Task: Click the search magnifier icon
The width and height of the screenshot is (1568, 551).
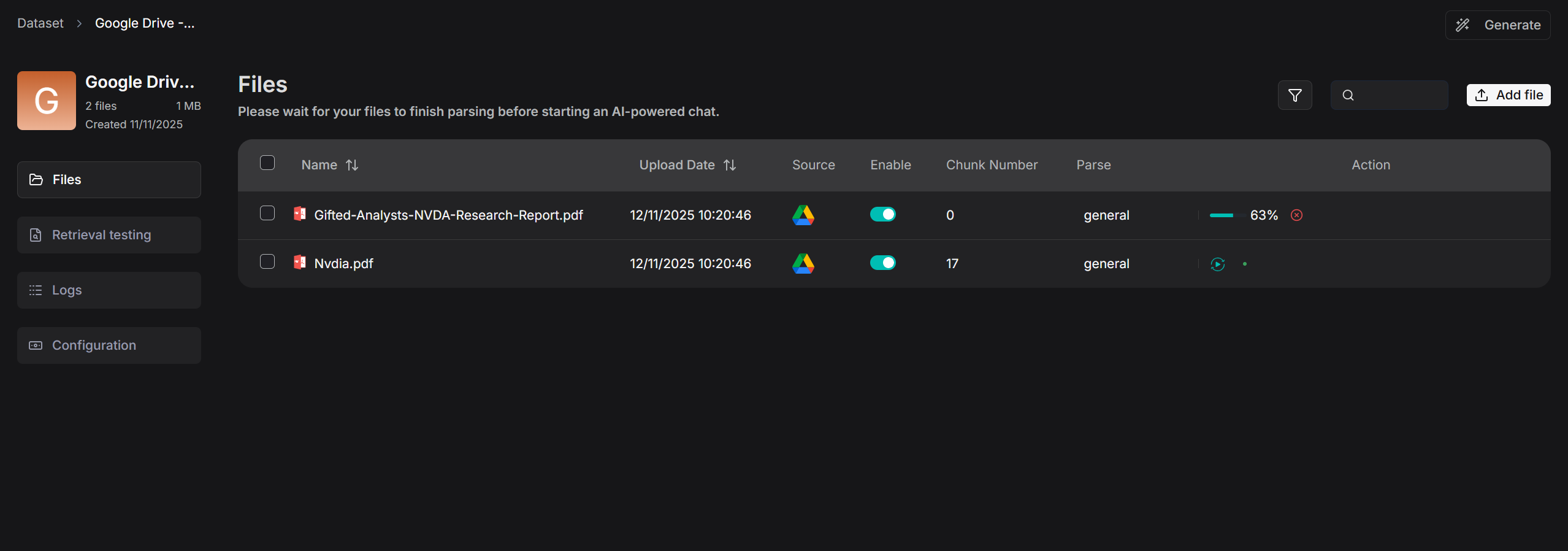Action: (1348, 95)
